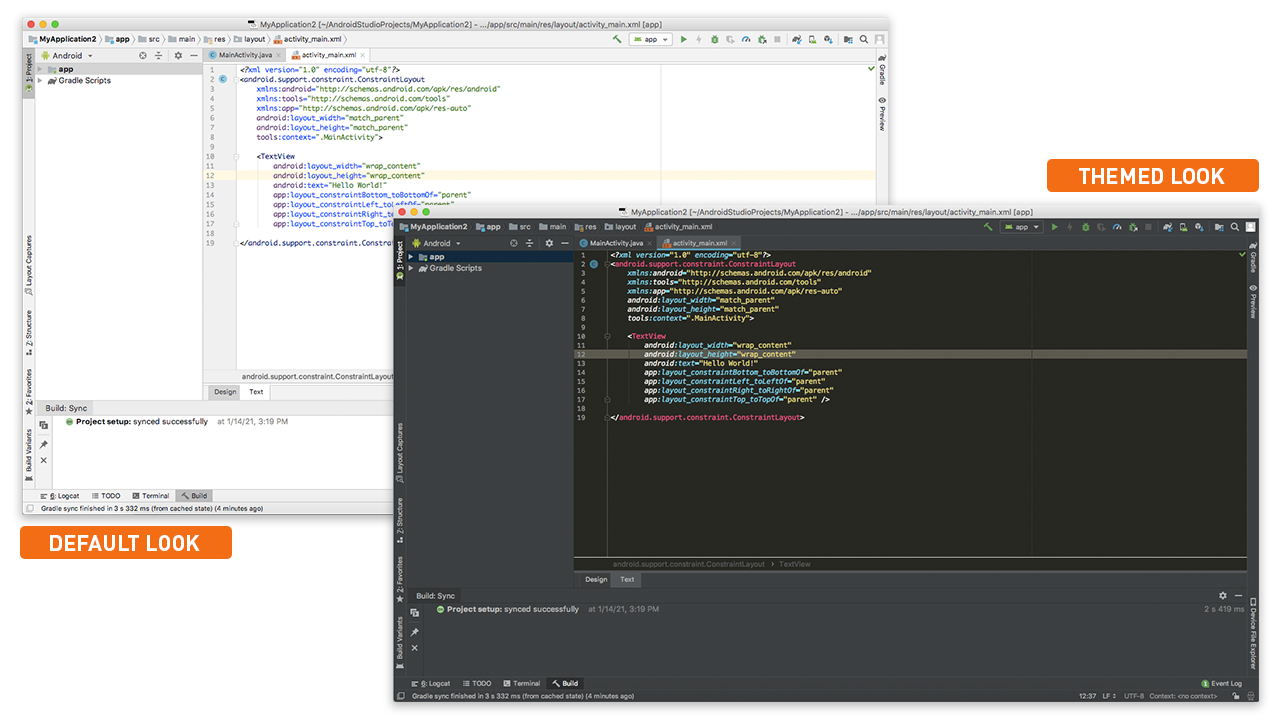Toggle Gradle side panel in themed window
The image size is (1280, 720).
pos(1253,259)
